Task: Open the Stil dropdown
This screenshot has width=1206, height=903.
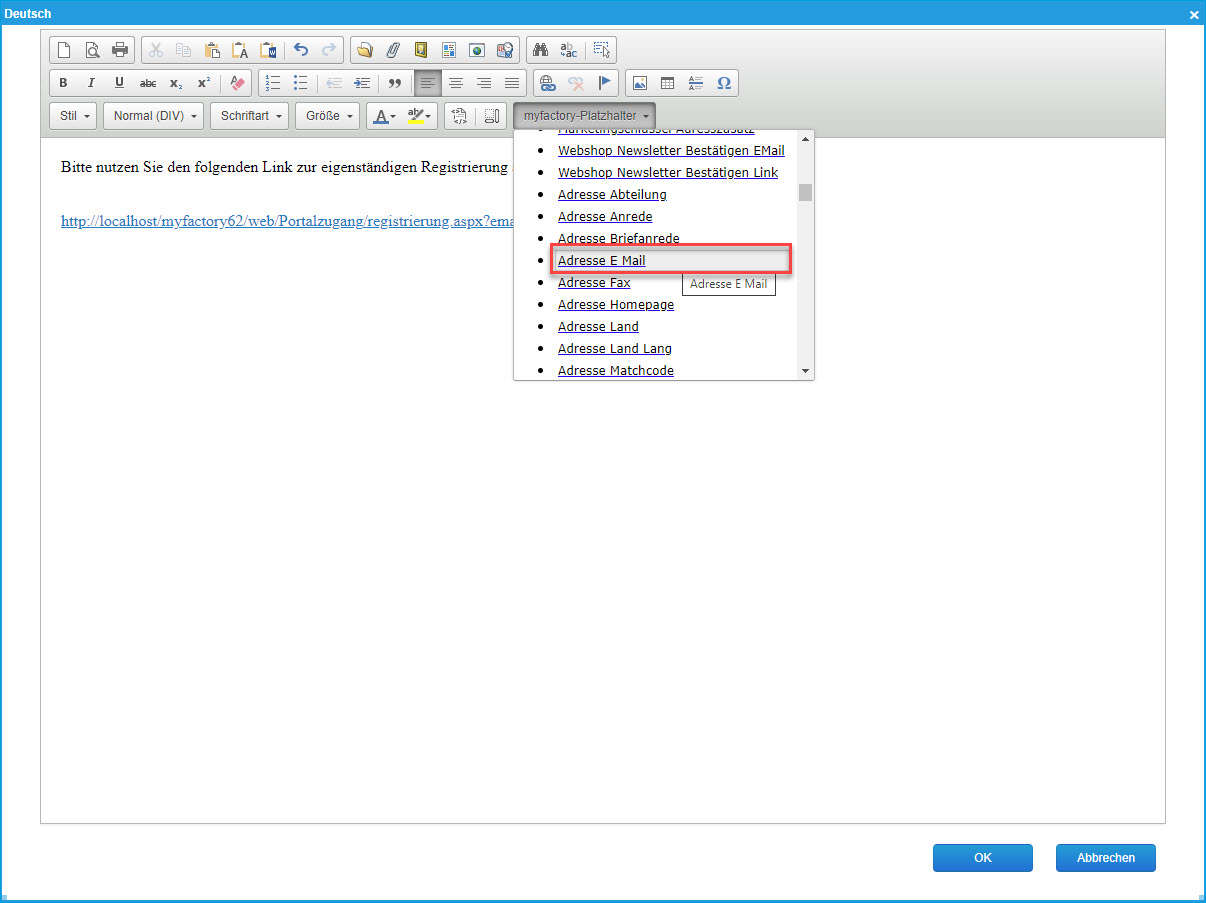Action: 73,116
